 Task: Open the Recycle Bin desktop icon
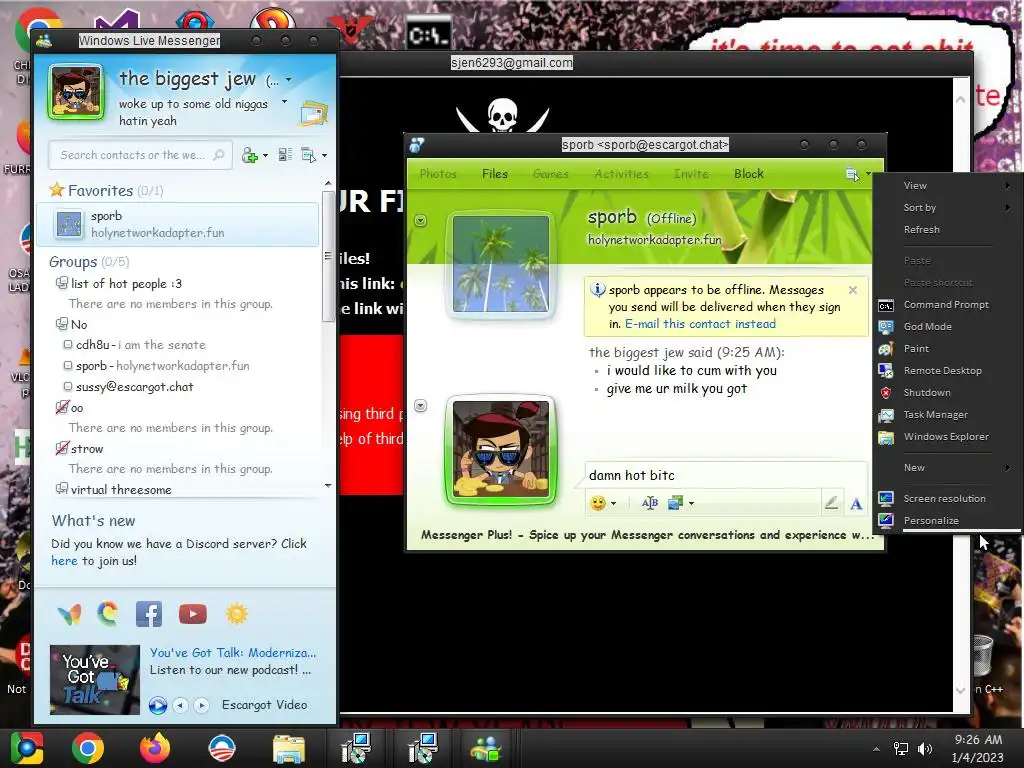pyautogui.click(x=984, y=656)
